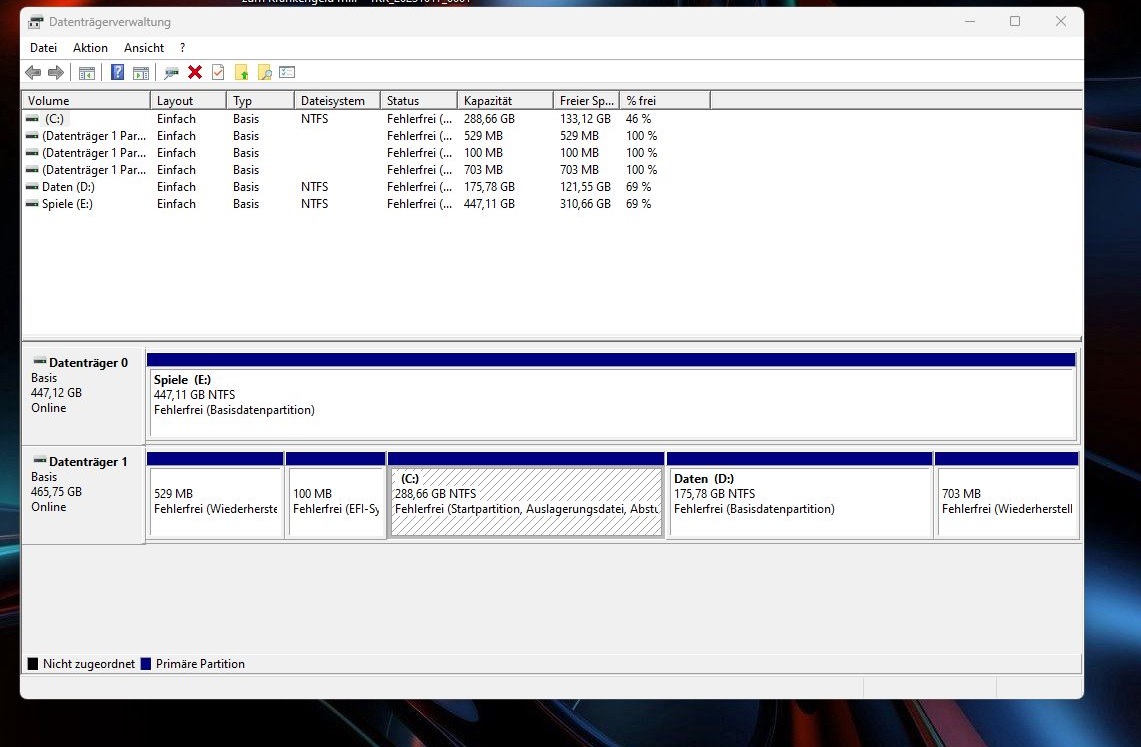Toggle the action pane toolbar icon

click(x=140, y=73)
